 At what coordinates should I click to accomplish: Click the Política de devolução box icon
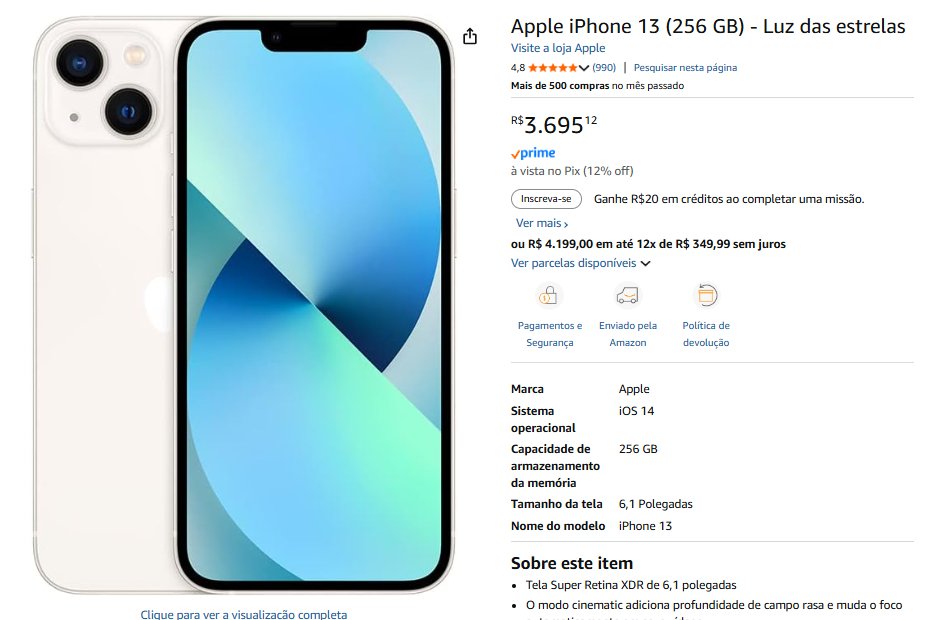706,295
